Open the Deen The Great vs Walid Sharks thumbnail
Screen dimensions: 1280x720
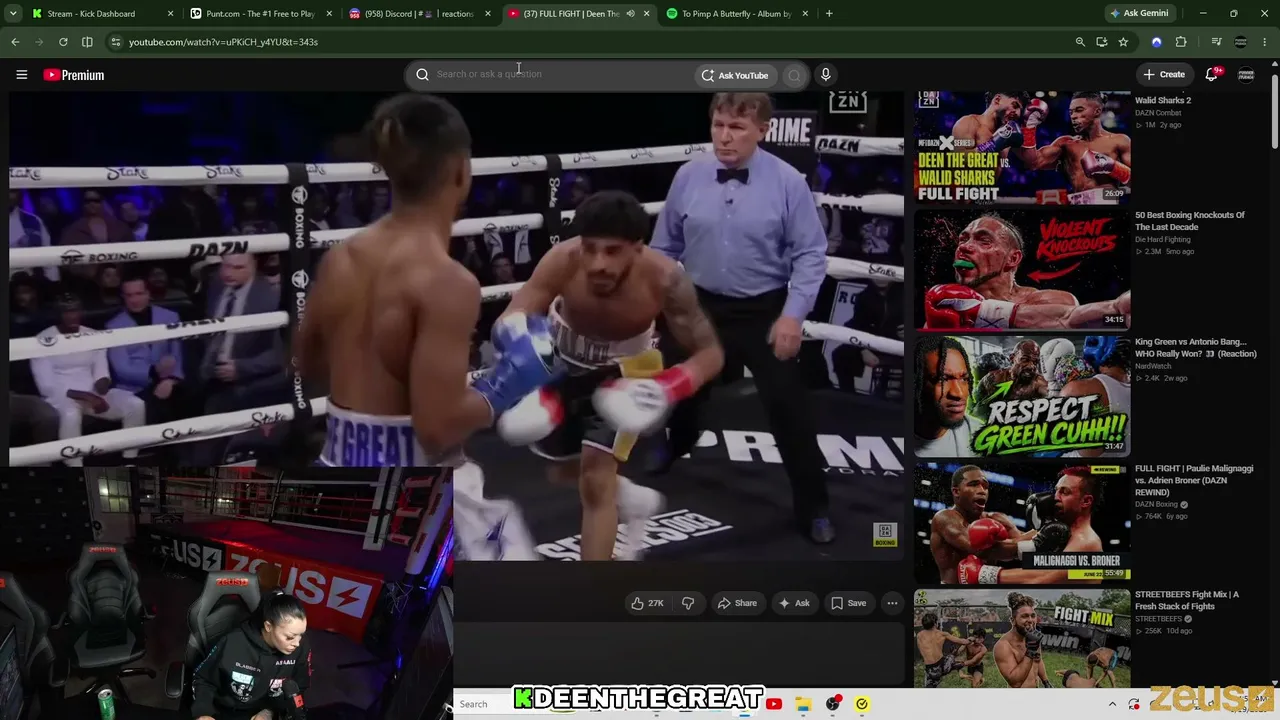click(1022, 147)
